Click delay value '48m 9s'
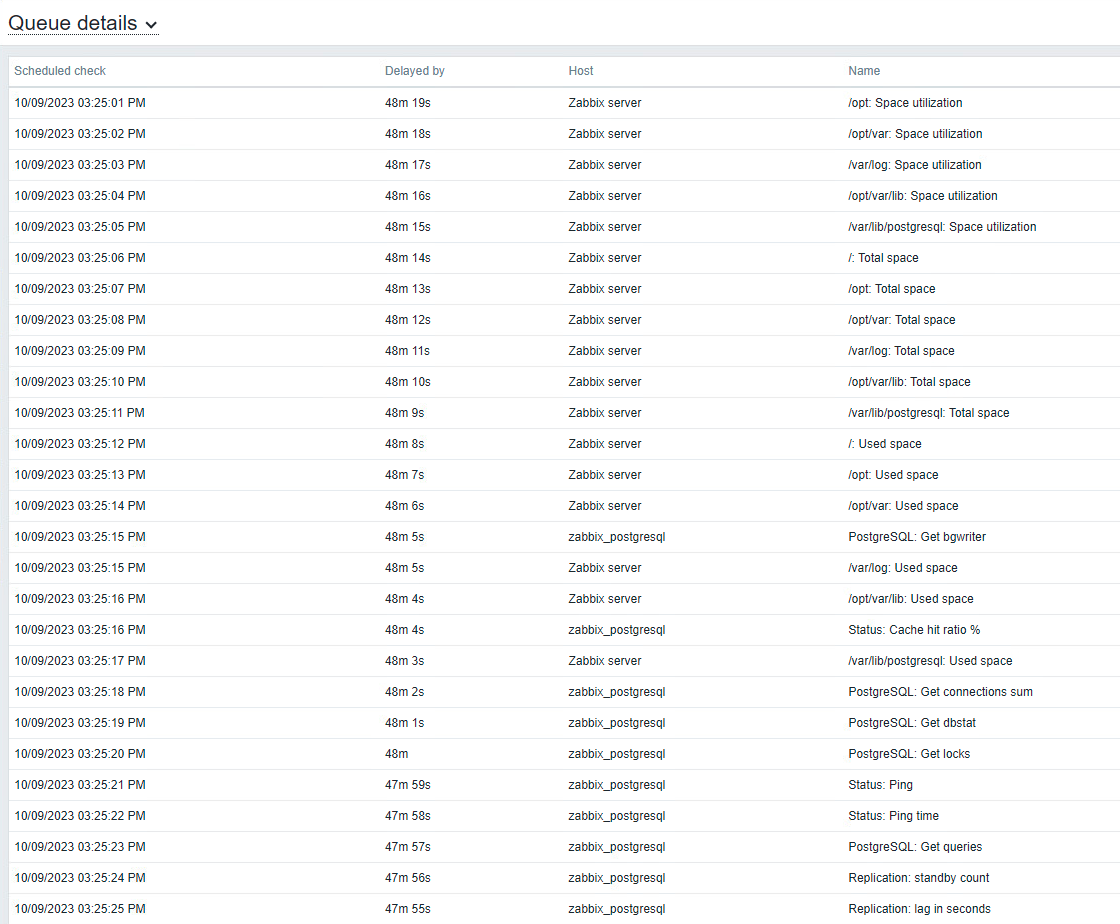The height and width of the screenshot is (924, 1120). [404, 413]
